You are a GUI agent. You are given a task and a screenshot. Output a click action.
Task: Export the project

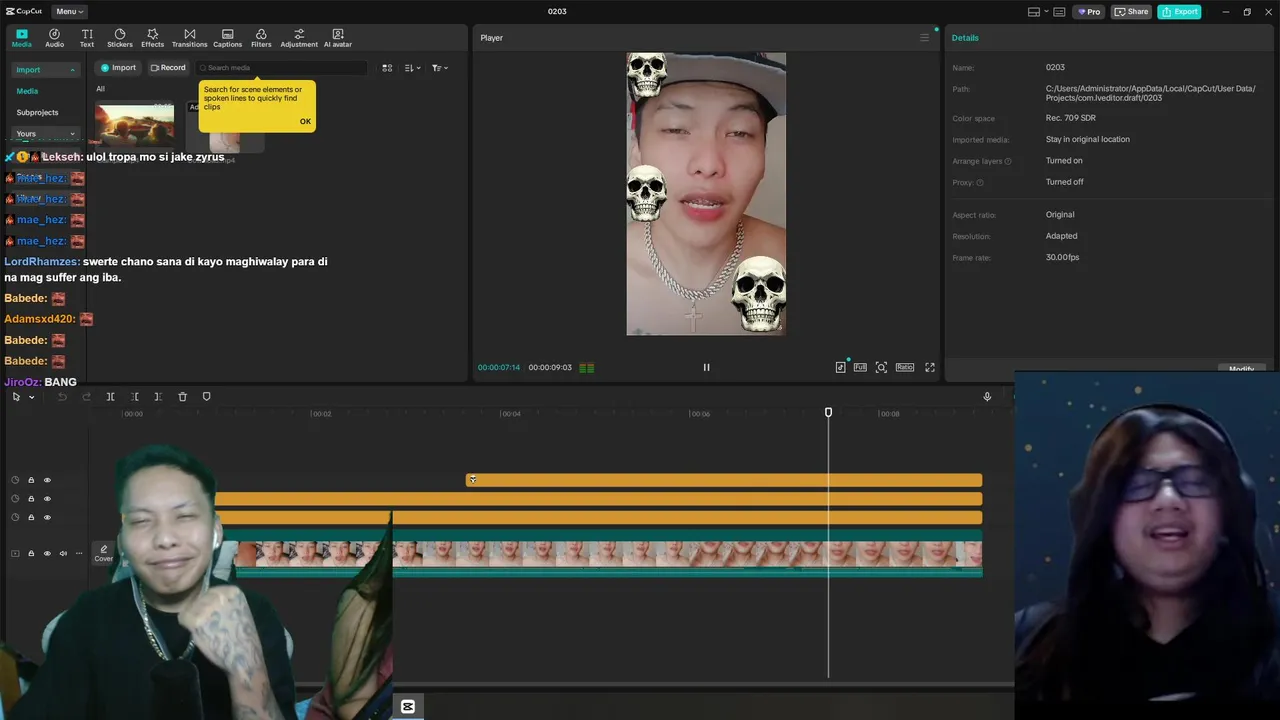click(x=1179, y=12)
